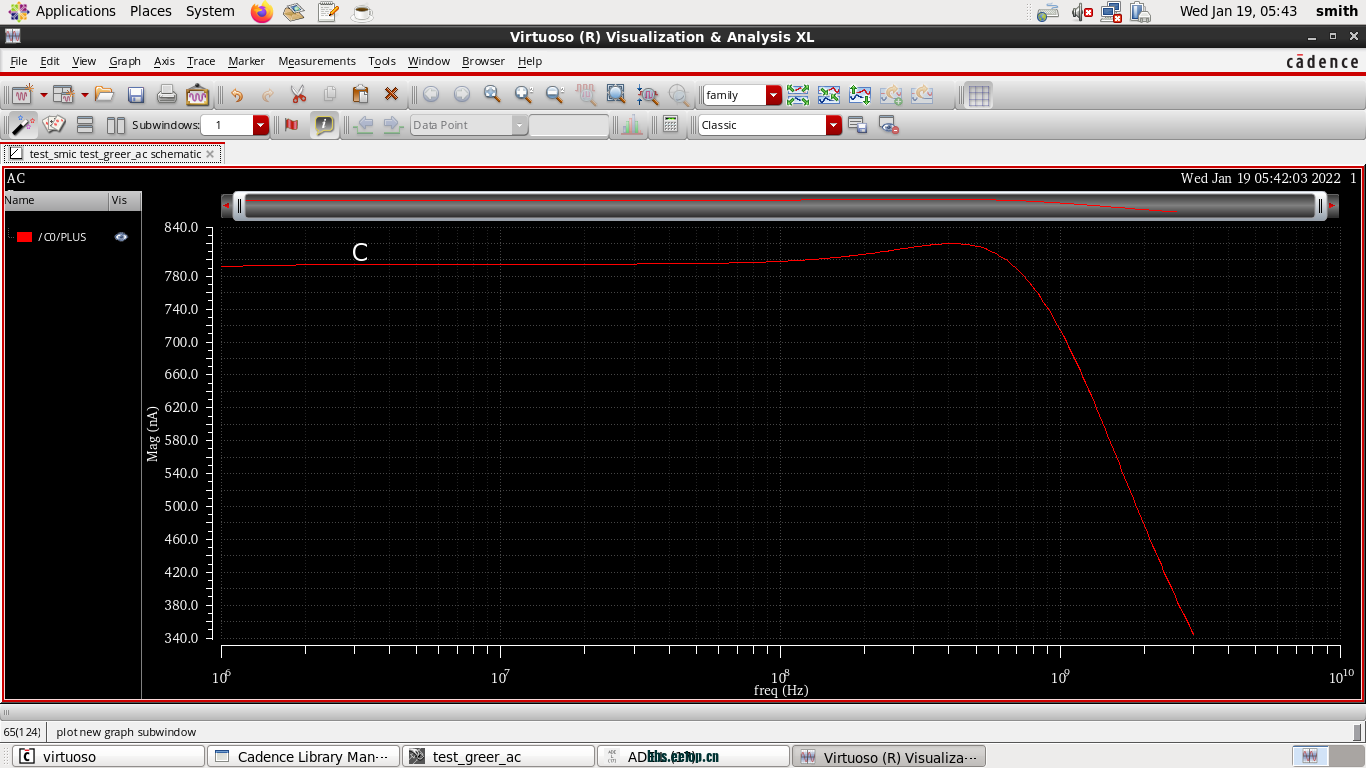Viewport: 1366px width, 768px height.
Task: Click the new subwindow icon
Action: [64, 95]
